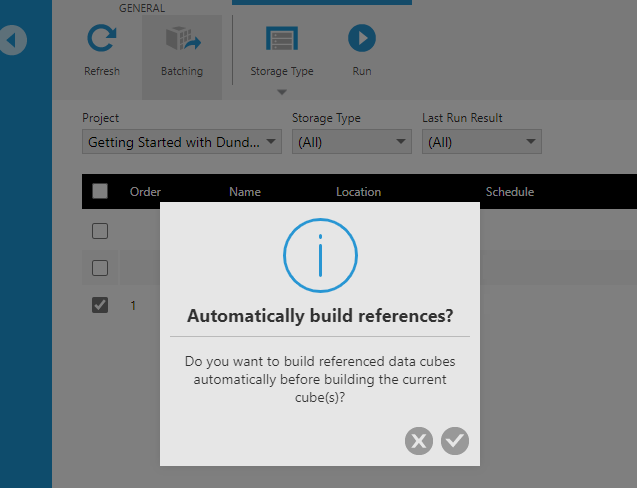
Task: Click the Storage Type server icon
Action: [282, 38]
